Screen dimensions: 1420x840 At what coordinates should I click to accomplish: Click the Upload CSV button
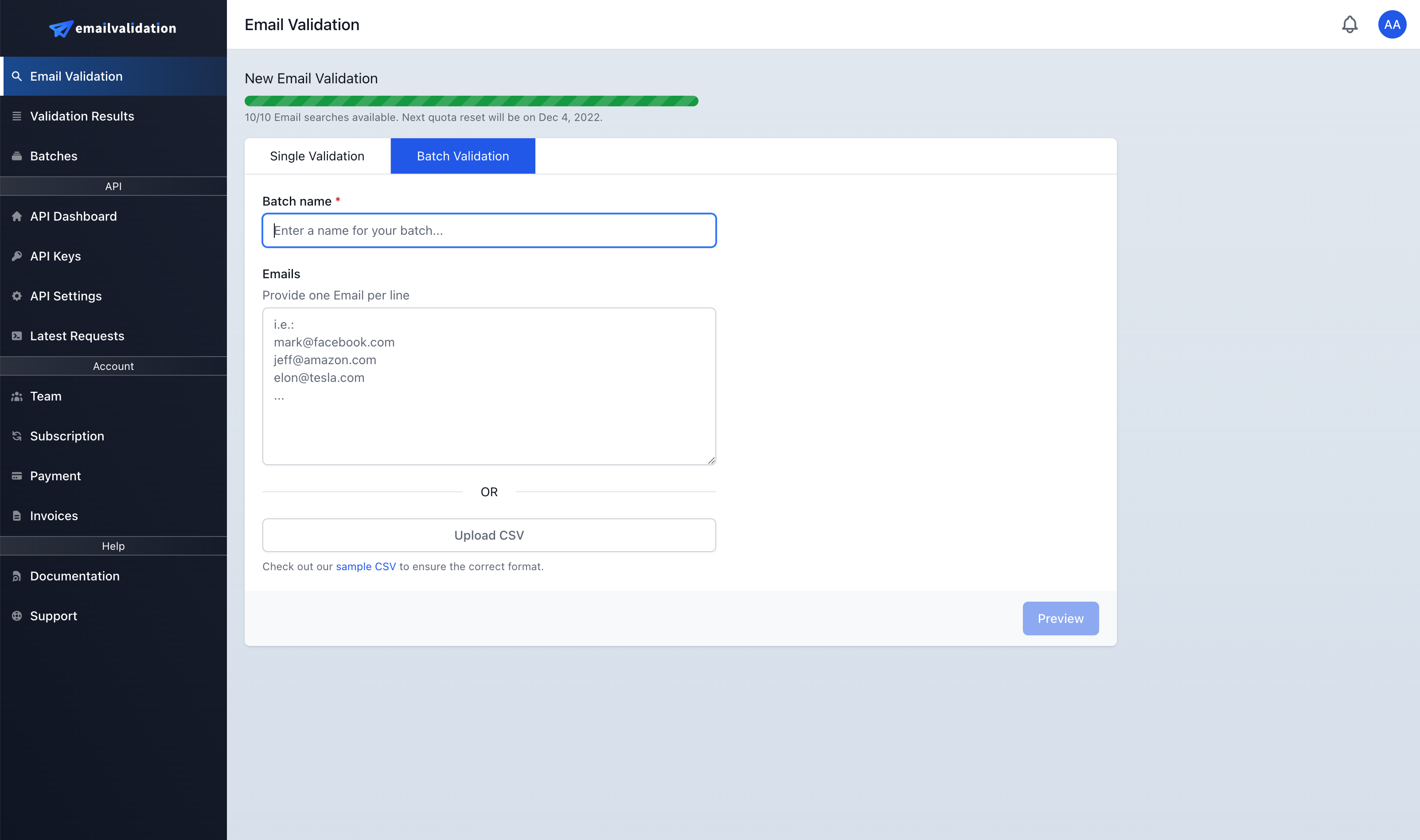coord(488,534)
